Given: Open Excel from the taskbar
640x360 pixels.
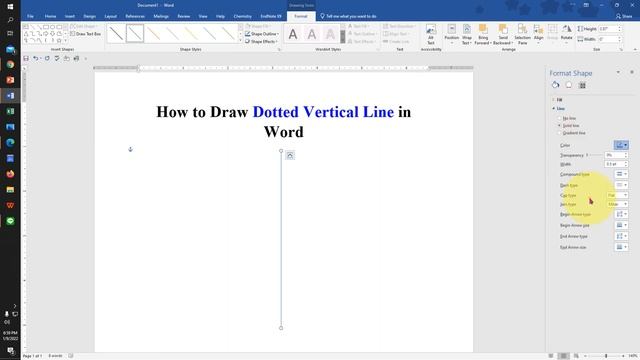Looking at the screenshot, I should coord(10,111).
